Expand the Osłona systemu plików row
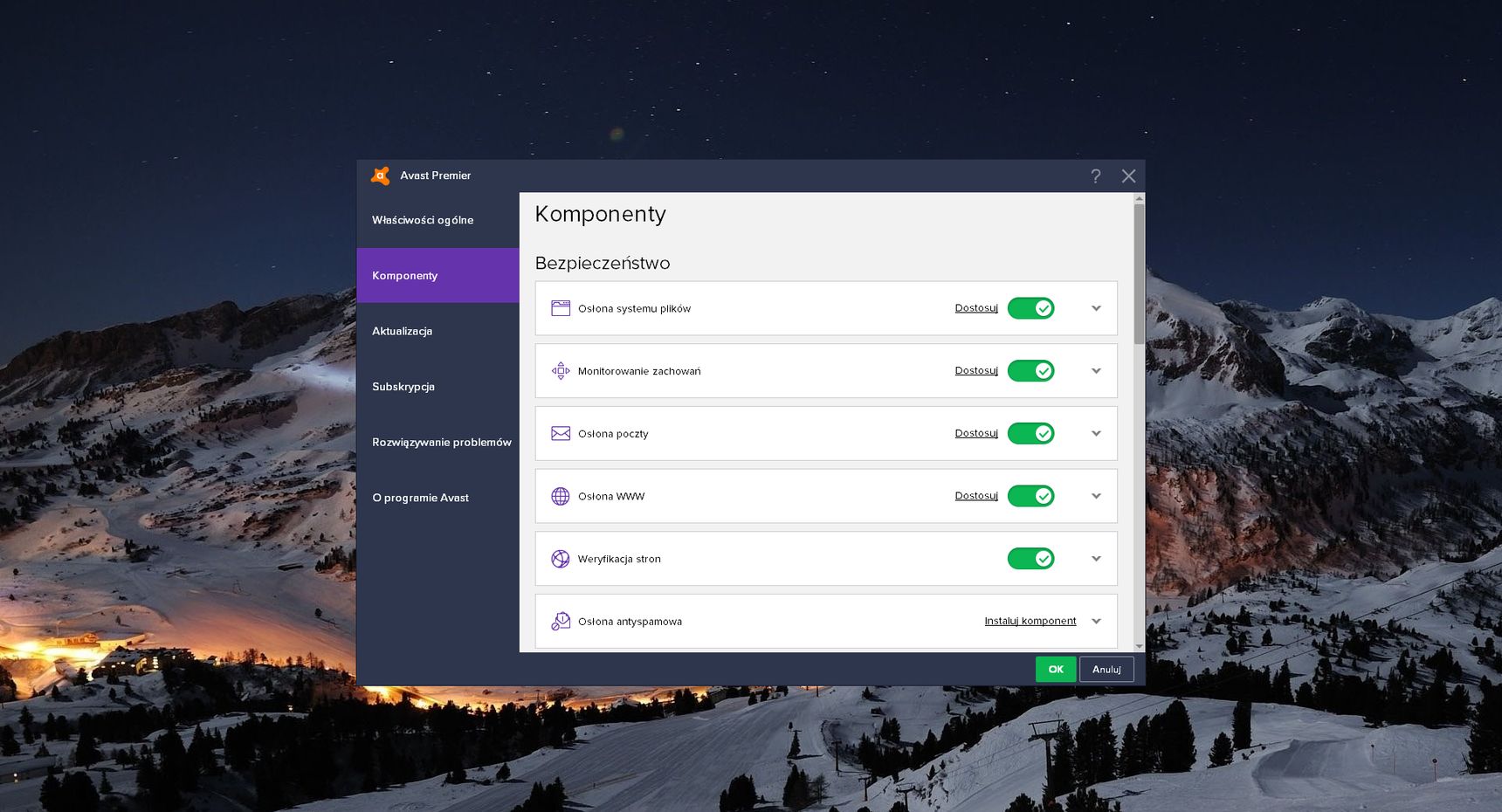This screenshot has width=1502, height=812. point(1096,308)
